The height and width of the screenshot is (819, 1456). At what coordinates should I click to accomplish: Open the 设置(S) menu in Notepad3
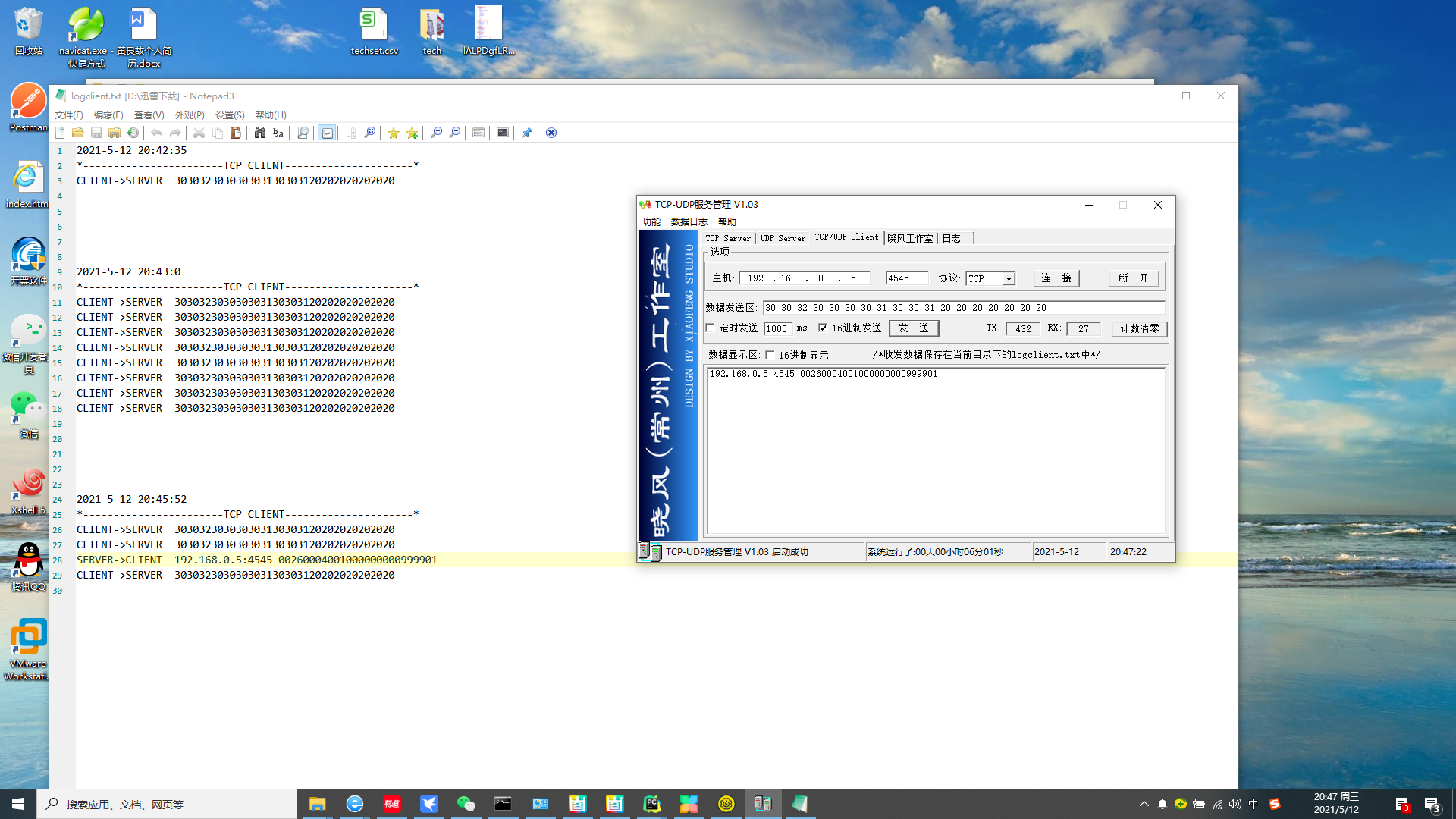229,115
